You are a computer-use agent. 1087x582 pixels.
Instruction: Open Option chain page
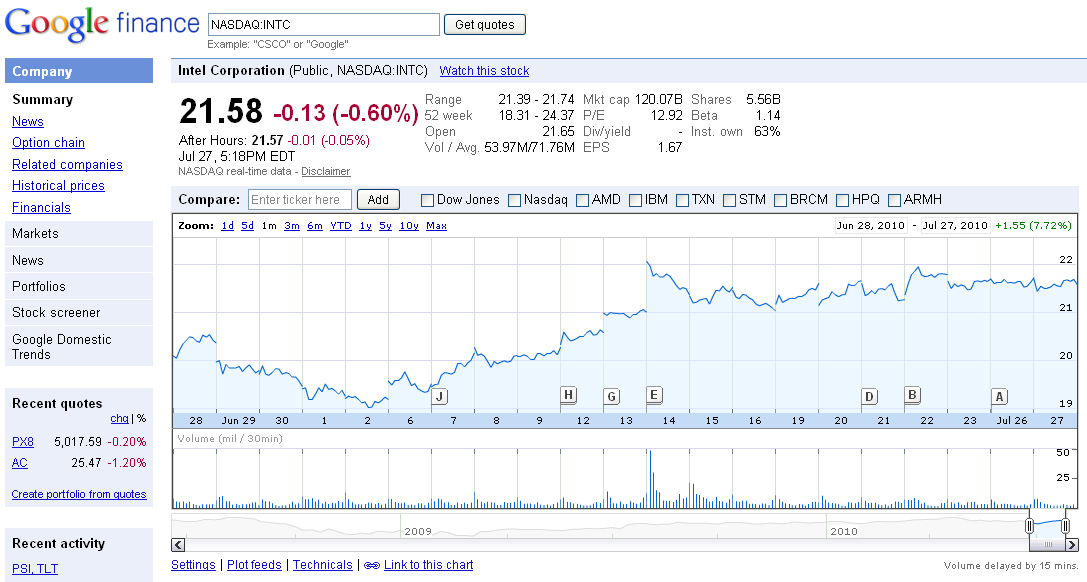pyautogui.click(x=49, y=143)
